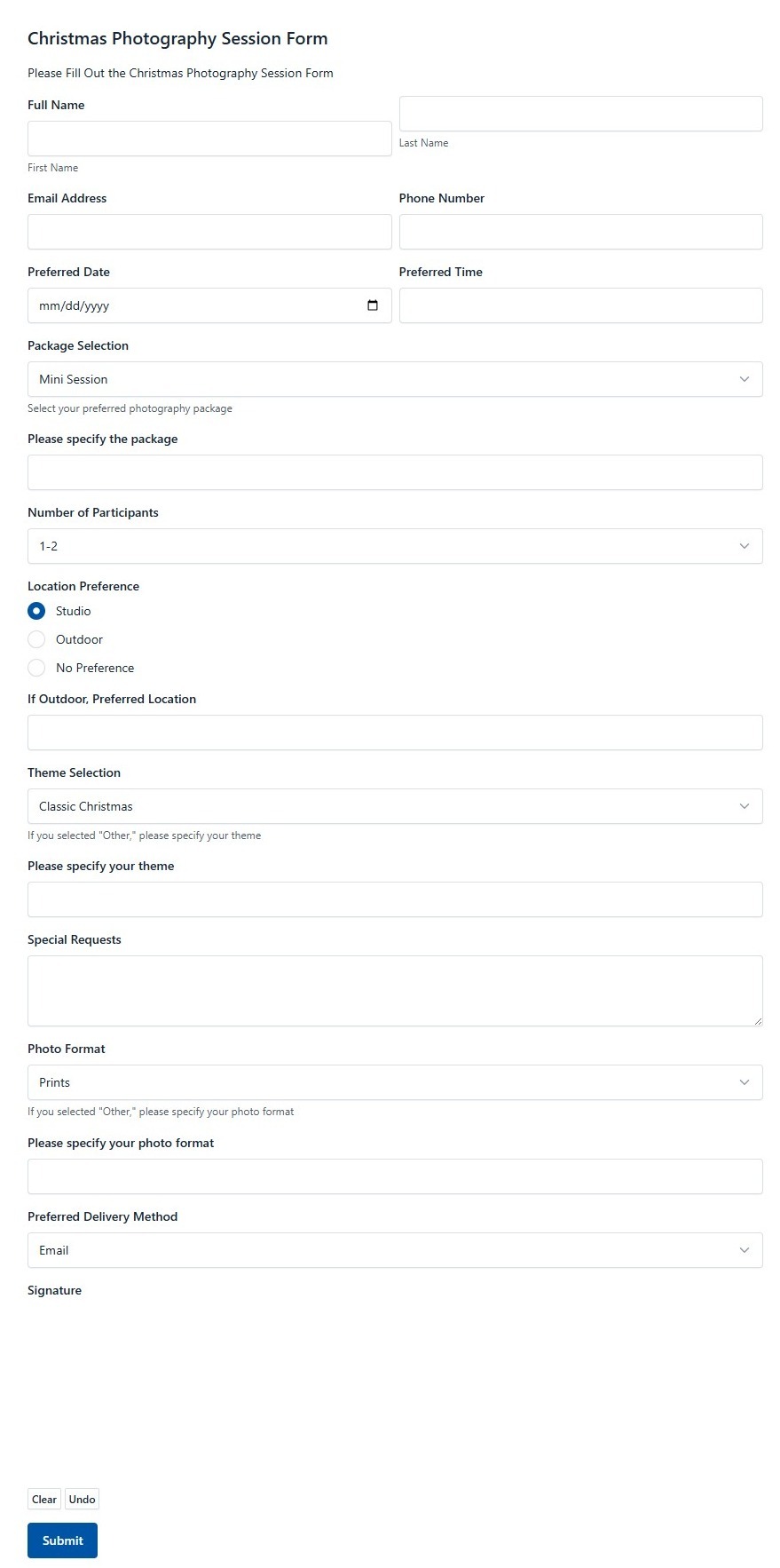
Task: Select the Studio radio button
Action: point(36,611)
